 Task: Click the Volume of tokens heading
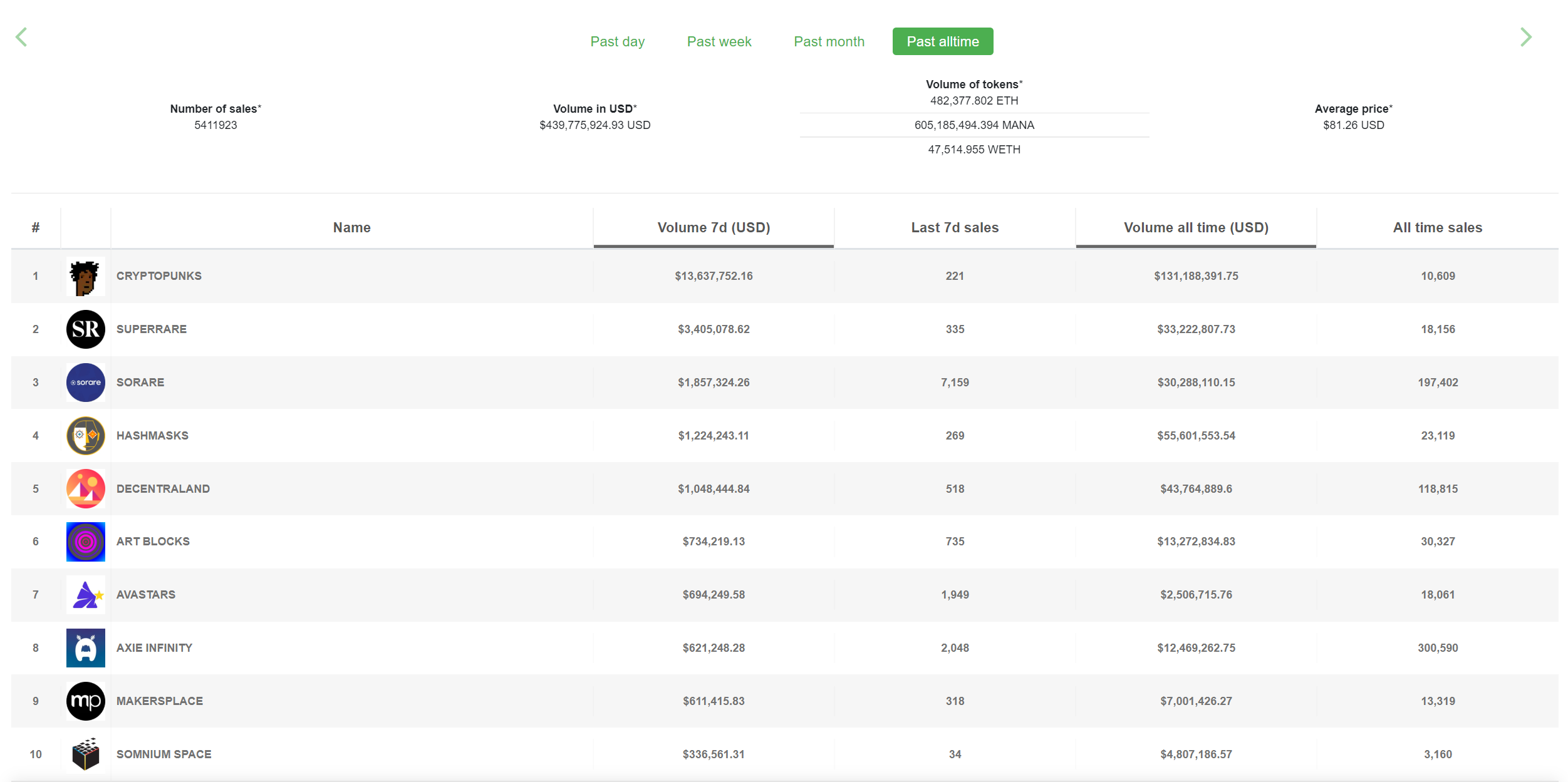974,85
